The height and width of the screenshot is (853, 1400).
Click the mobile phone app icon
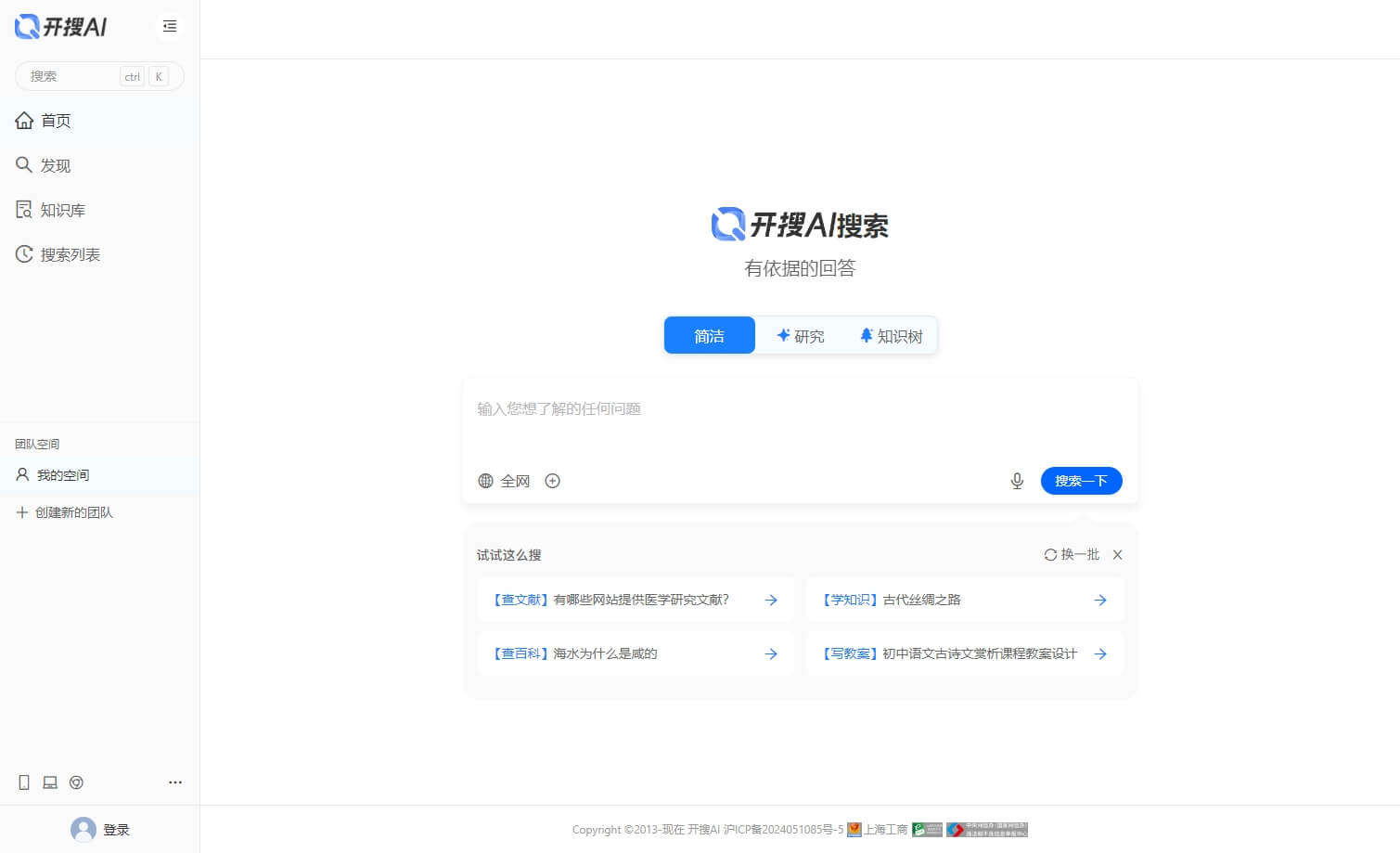[x=24, y=782]
